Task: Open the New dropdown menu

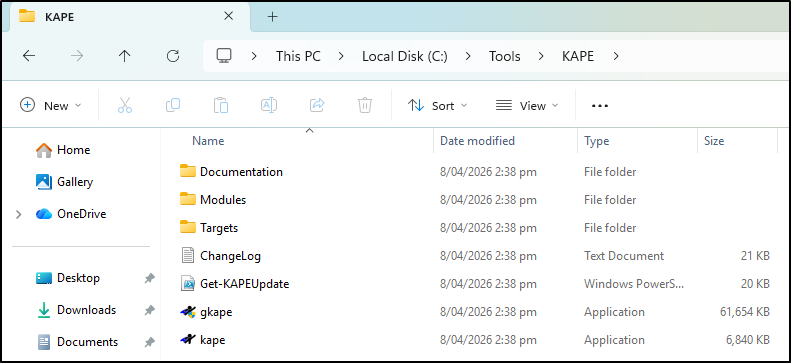Action: click(x=50, y=105)
